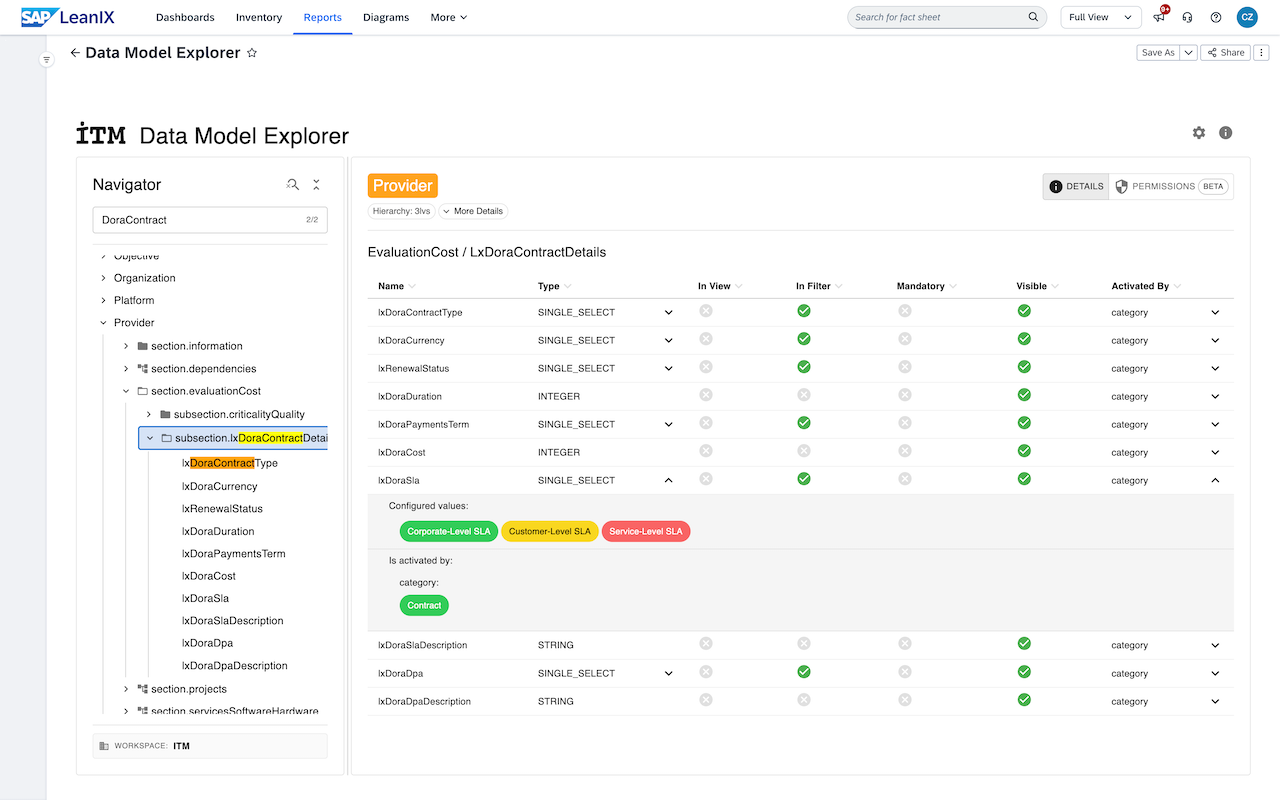The width and height of the screenshot is (1280, 800).
Task: Select lxDoraSlaDescription in the Navigator tree
Action: point(233,620)
